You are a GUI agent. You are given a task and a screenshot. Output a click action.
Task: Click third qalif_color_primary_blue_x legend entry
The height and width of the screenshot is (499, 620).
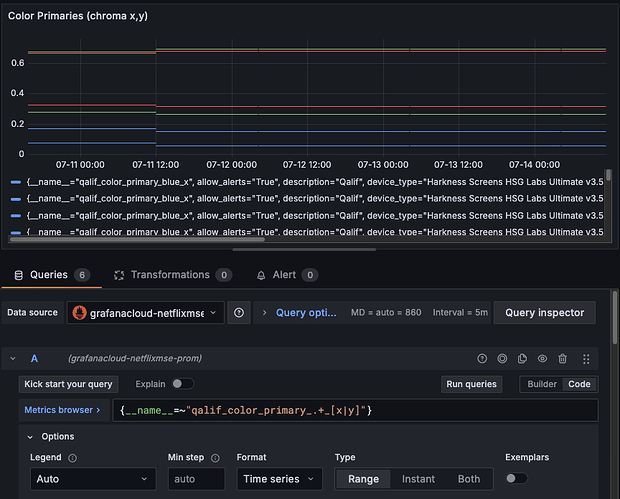point(315,215)
